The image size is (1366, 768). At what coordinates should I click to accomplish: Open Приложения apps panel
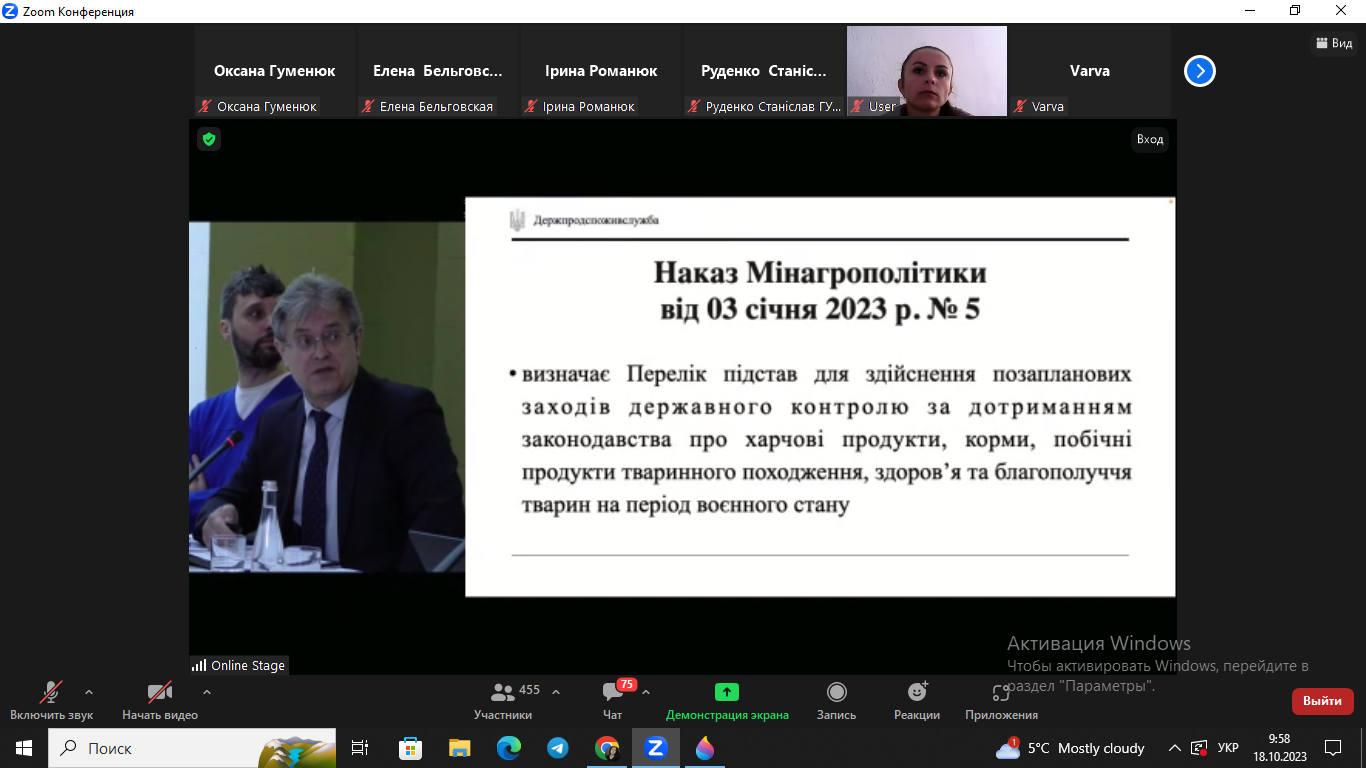[x=1001, y=700]
